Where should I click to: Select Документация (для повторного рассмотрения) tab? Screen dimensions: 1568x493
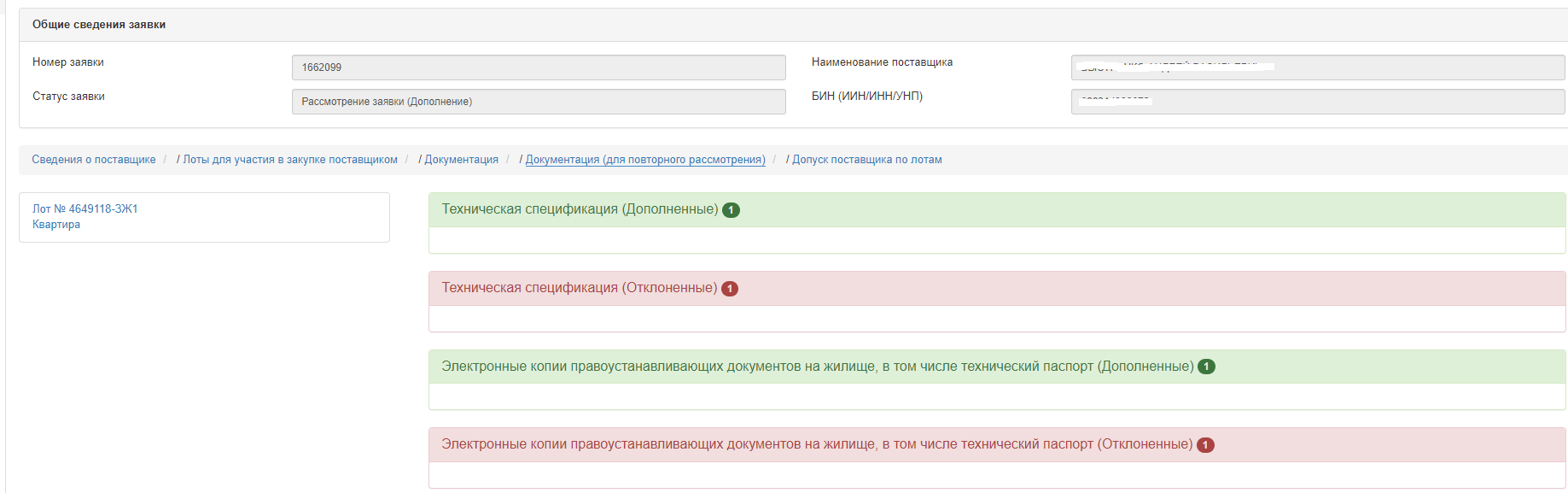point(644,160)
